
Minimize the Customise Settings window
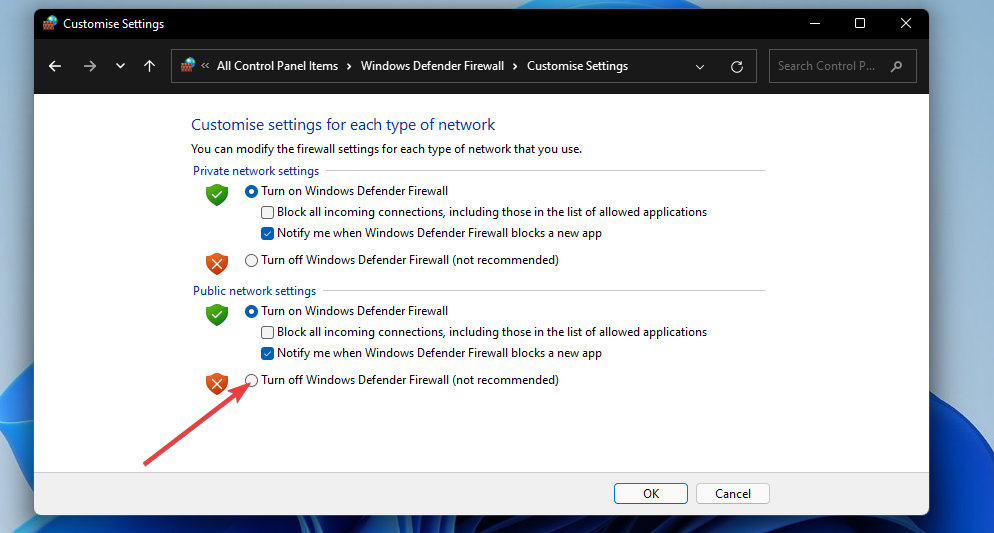click(815, 23)
